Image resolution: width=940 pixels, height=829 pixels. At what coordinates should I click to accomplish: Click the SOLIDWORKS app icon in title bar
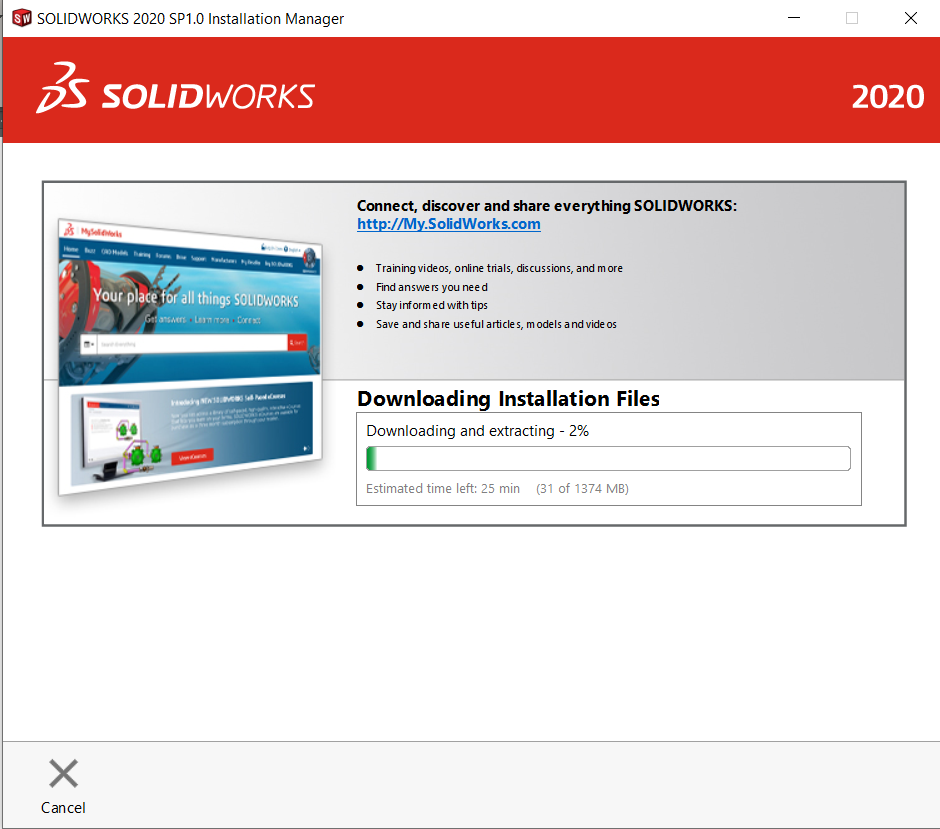pos(22,18)
